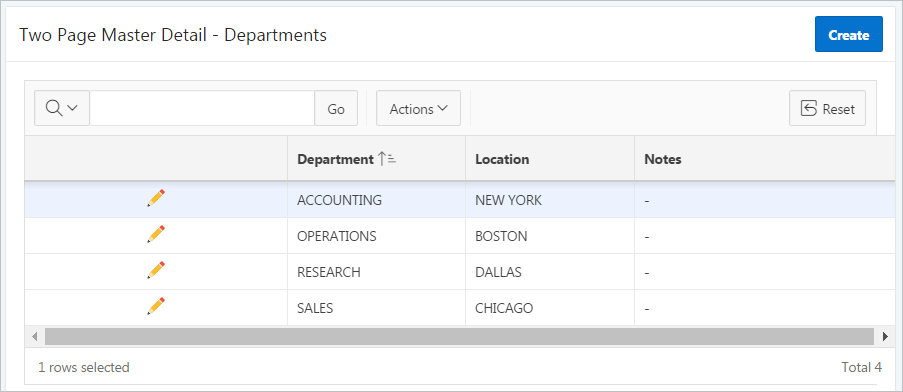Click the SALES row edit pencil
The height and width of the screenshot is (392, 903).
pyautogui.click(x=156, y=306)
